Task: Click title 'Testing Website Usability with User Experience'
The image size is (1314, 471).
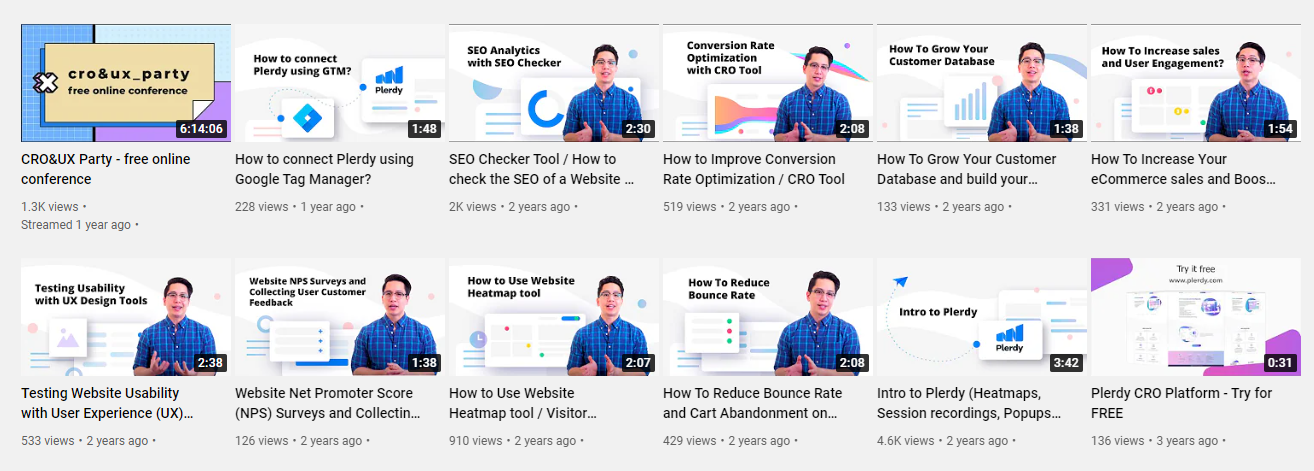Action: click(107, 403)
